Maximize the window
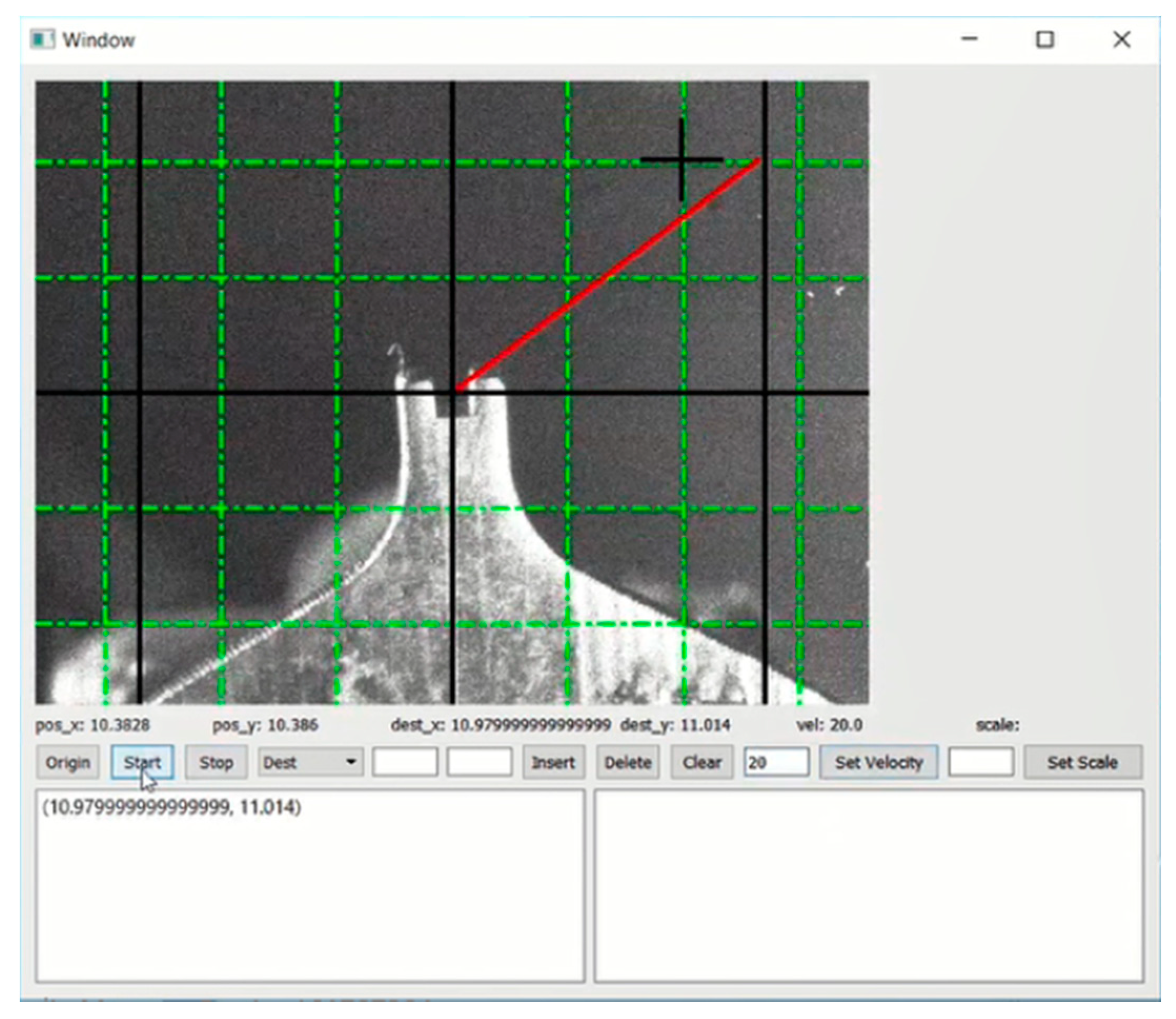Viewport: 1176px width, 1019px height. click(1045, 40)
